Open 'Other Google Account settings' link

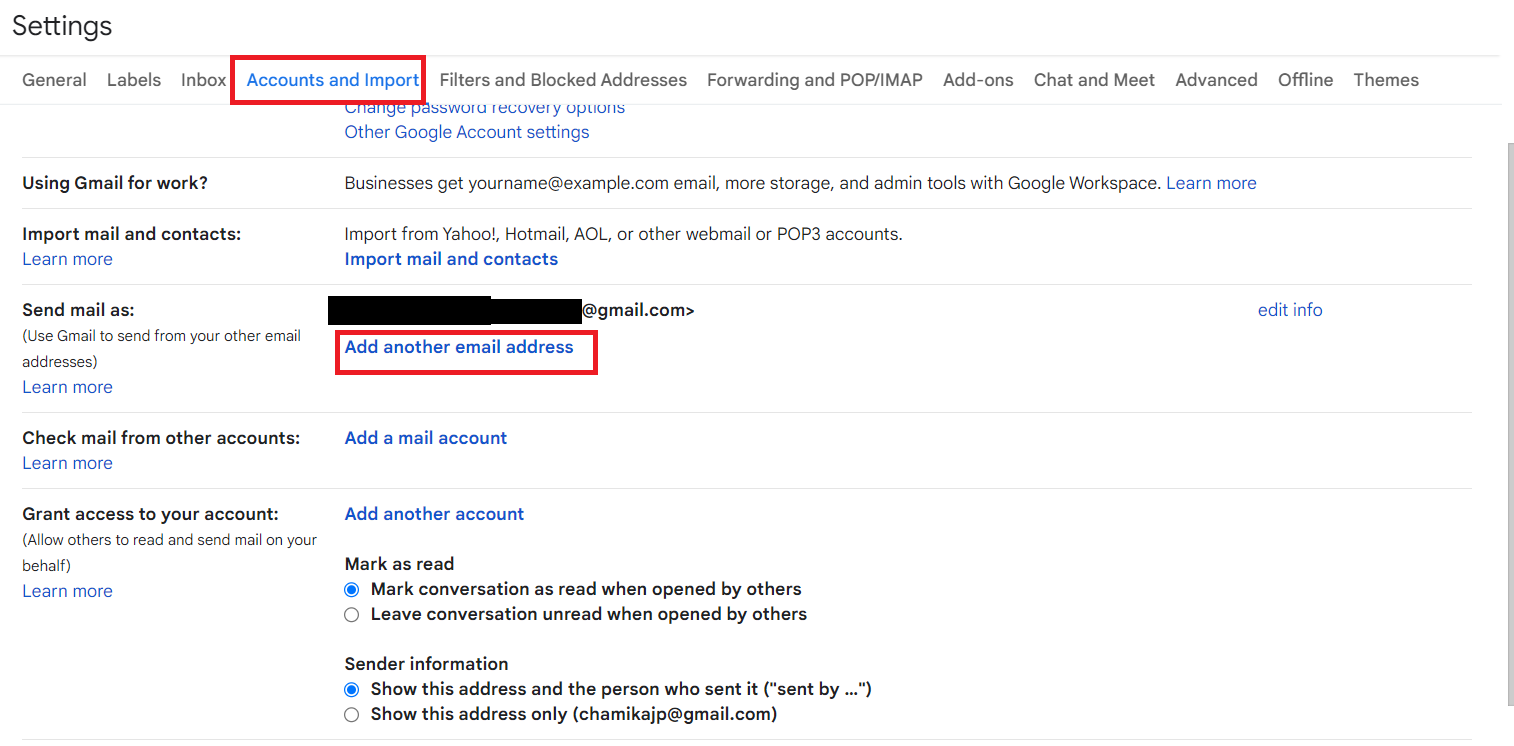click(x=467, y=132)
